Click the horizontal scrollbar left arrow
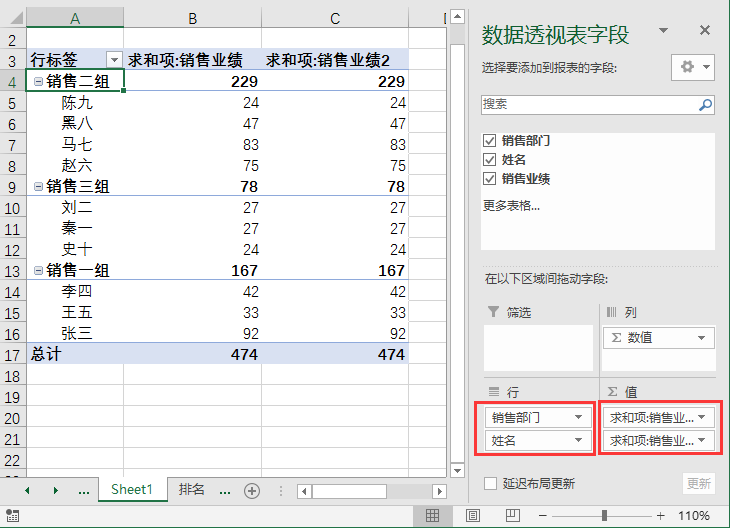This screenshot has width=730, height=528. [304, 491]
